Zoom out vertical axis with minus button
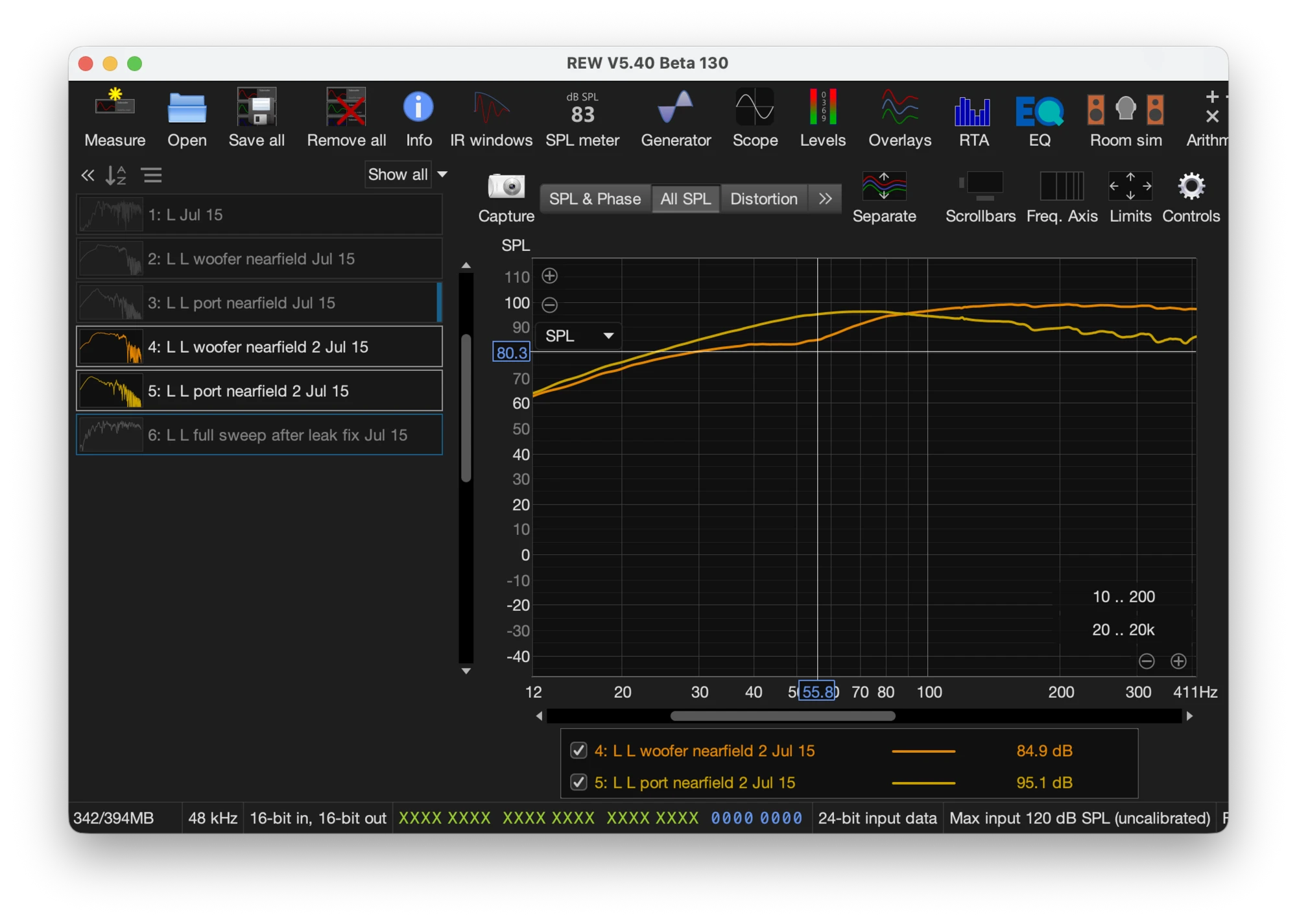 pyautogui.click(x=549, y=305)
